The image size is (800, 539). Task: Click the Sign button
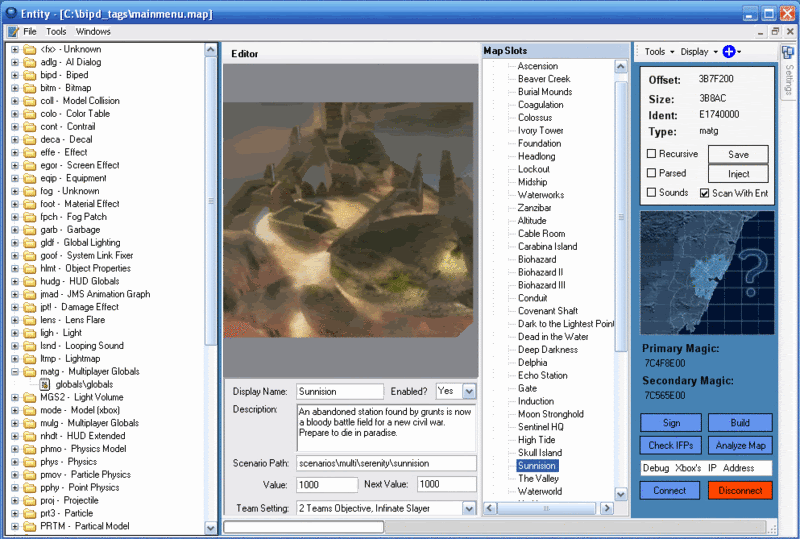click(x=671, y=423)
